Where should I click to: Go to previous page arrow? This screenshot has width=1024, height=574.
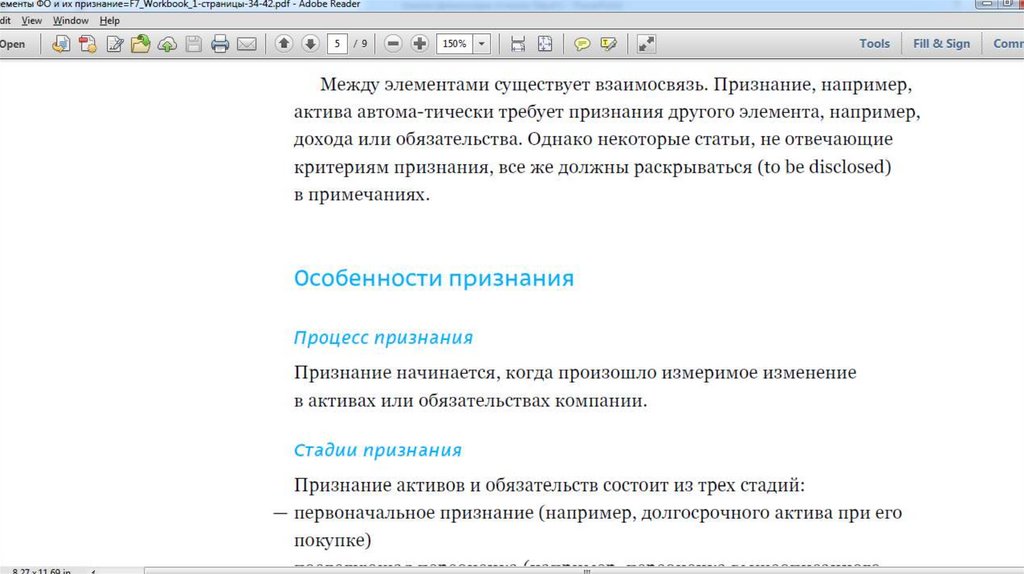tap(284, 44)
